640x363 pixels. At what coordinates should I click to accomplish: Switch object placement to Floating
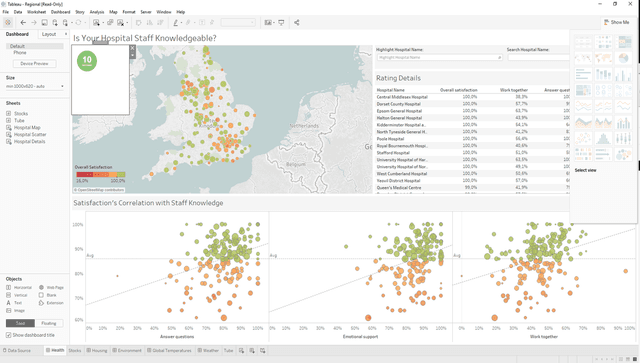[49, 323]
